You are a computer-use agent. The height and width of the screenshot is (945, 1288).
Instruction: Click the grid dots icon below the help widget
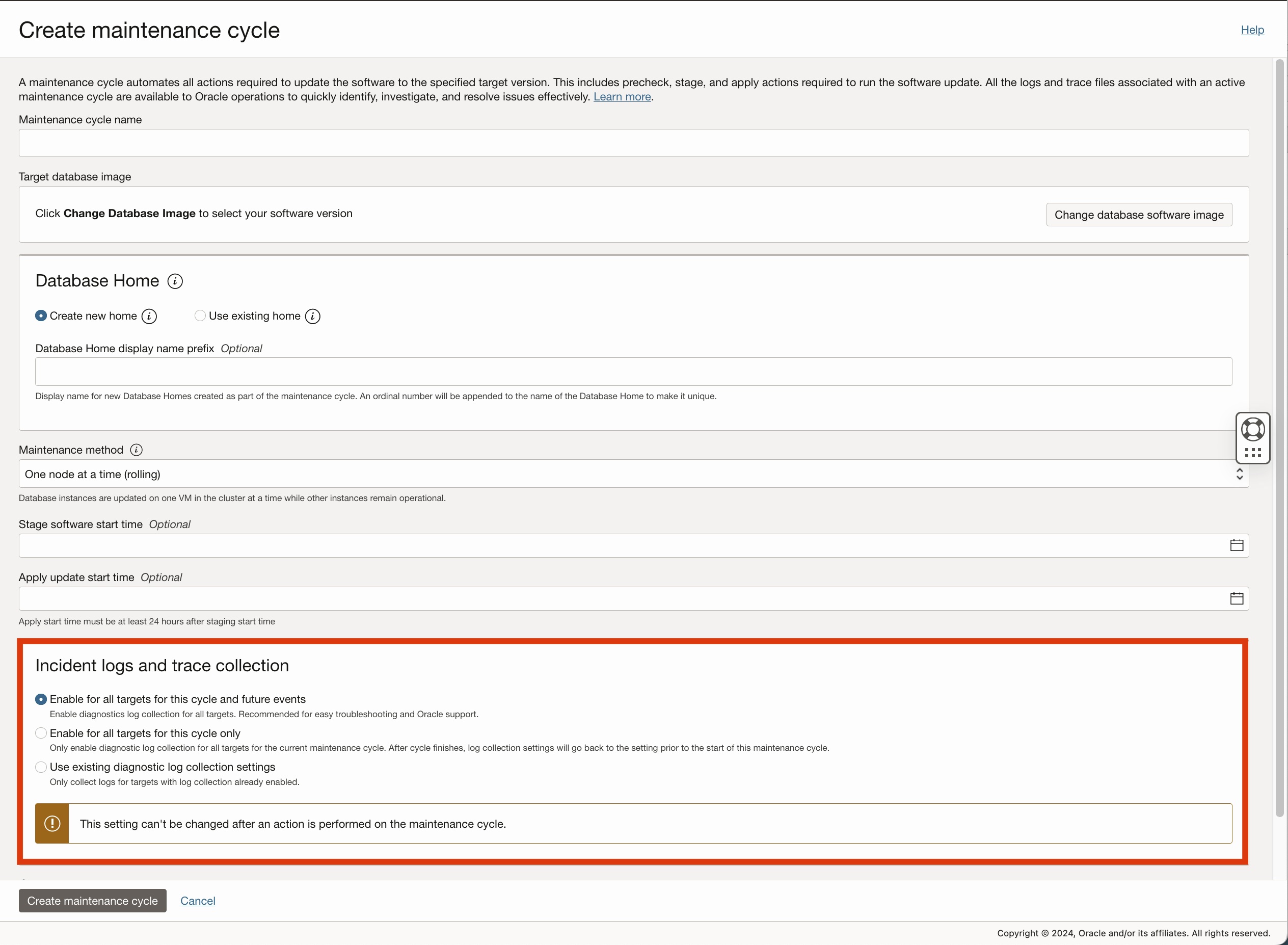(x=1252, y=453)
